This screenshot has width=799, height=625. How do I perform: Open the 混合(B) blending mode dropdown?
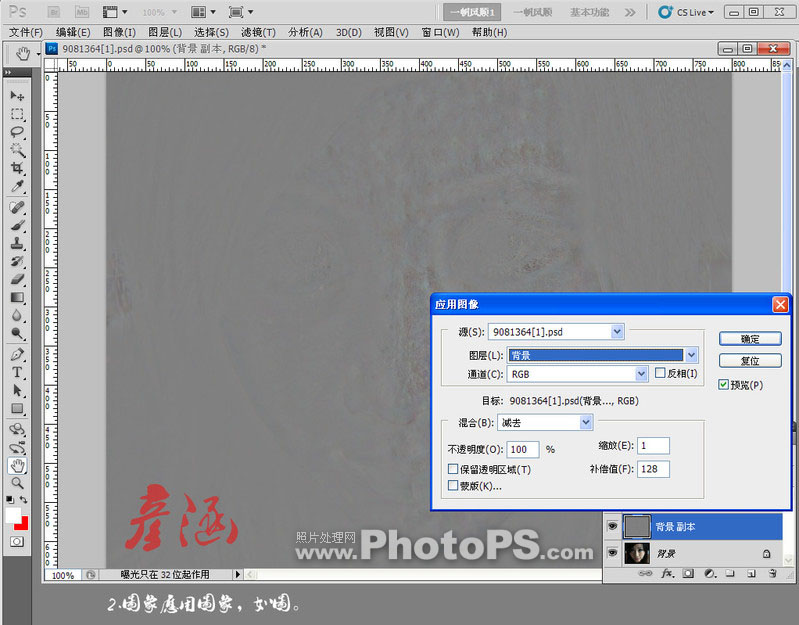coord(545,422)
